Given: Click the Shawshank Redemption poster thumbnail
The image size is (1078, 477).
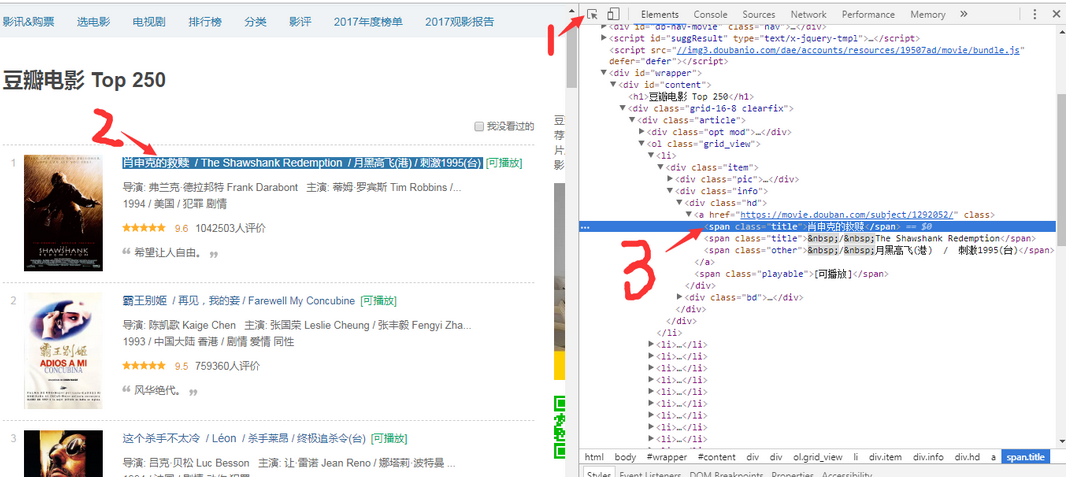Looking at the screenshot, I should pos(63,212).
